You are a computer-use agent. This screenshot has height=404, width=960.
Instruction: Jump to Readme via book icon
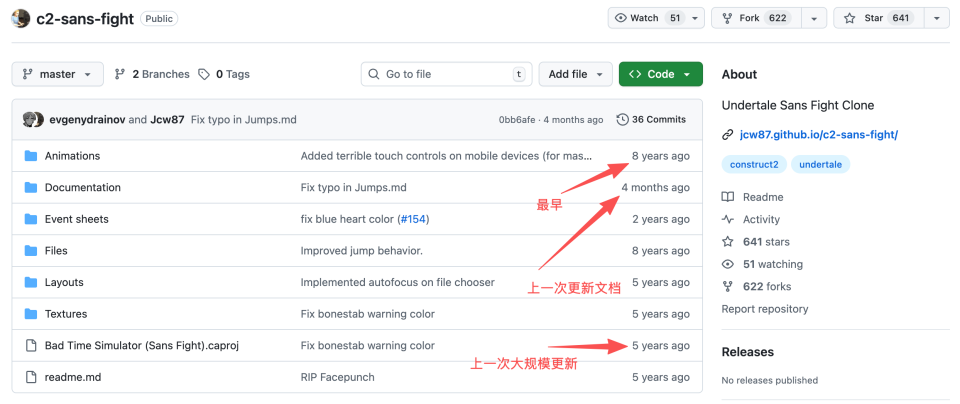[728, 197]
